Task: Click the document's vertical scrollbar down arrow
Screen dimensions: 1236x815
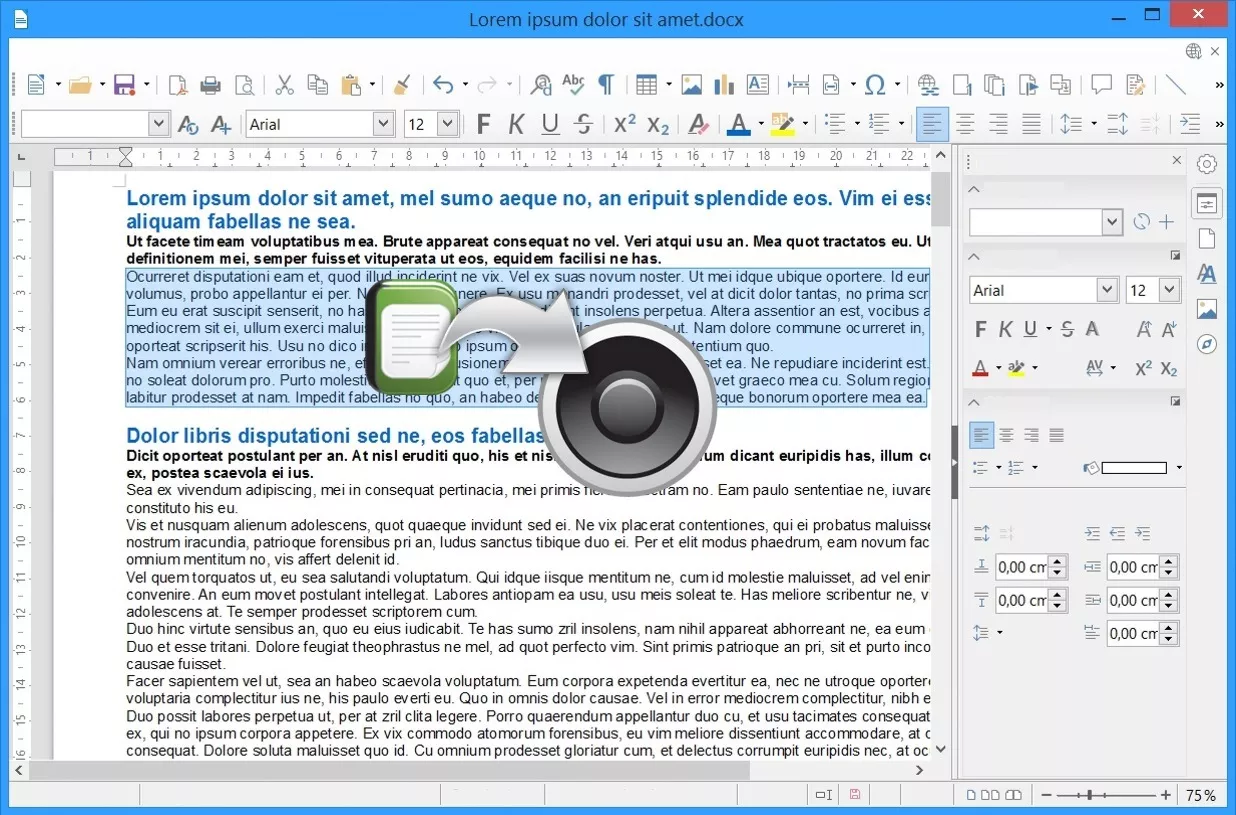Action: point(940,749)
